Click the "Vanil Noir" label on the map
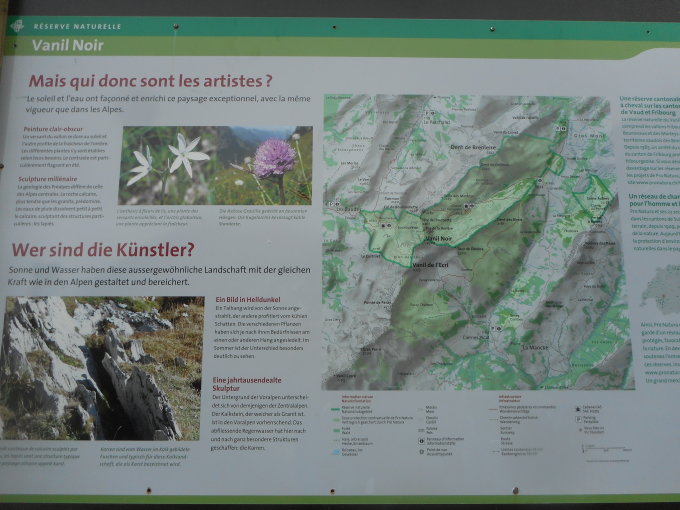 point(438,240)
